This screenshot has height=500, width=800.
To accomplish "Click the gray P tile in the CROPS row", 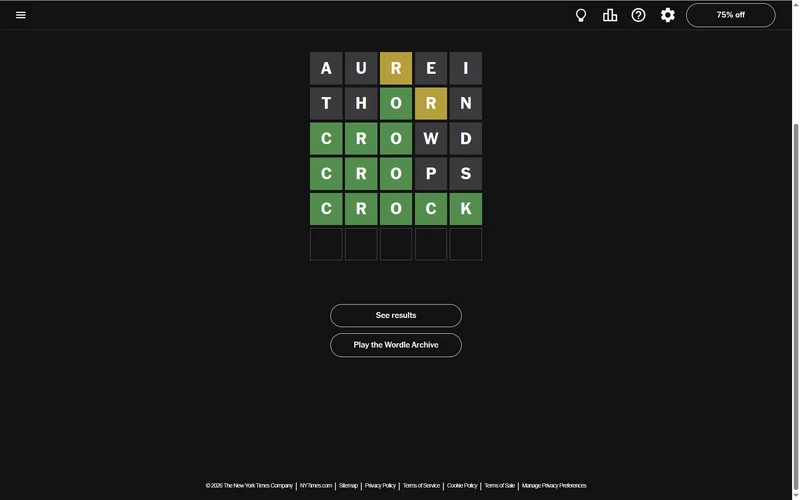I will click(431, 173).
